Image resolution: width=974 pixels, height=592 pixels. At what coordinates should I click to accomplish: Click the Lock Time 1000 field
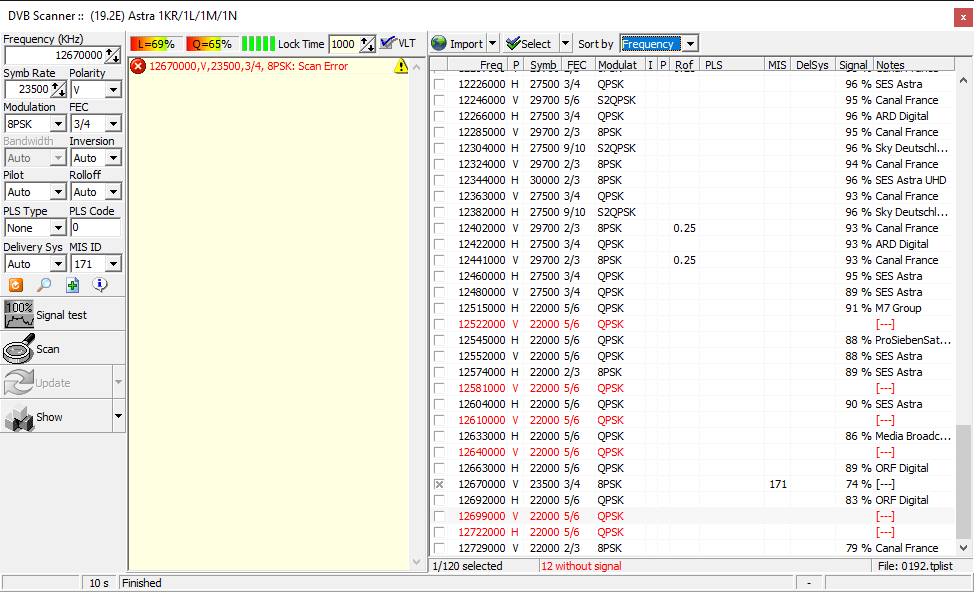click(x=344, y=44)
